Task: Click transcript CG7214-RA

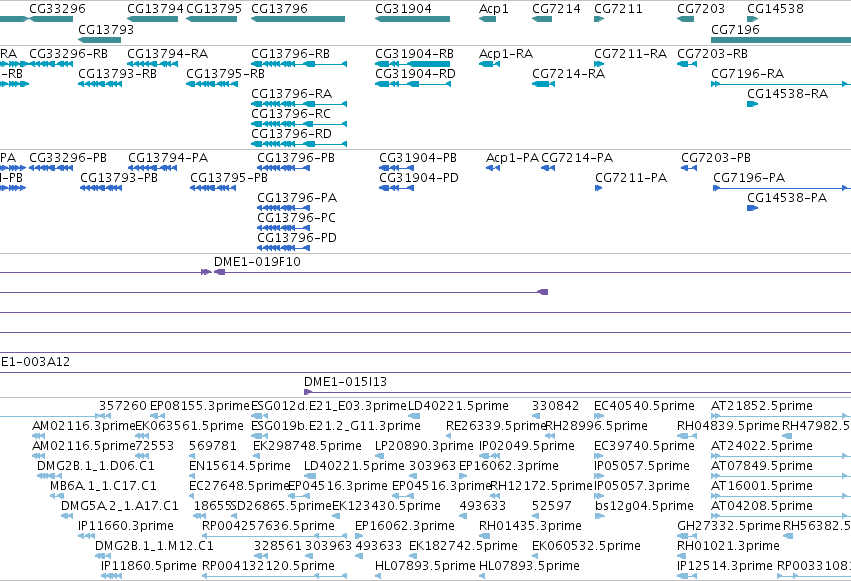Action: point(543,84)
